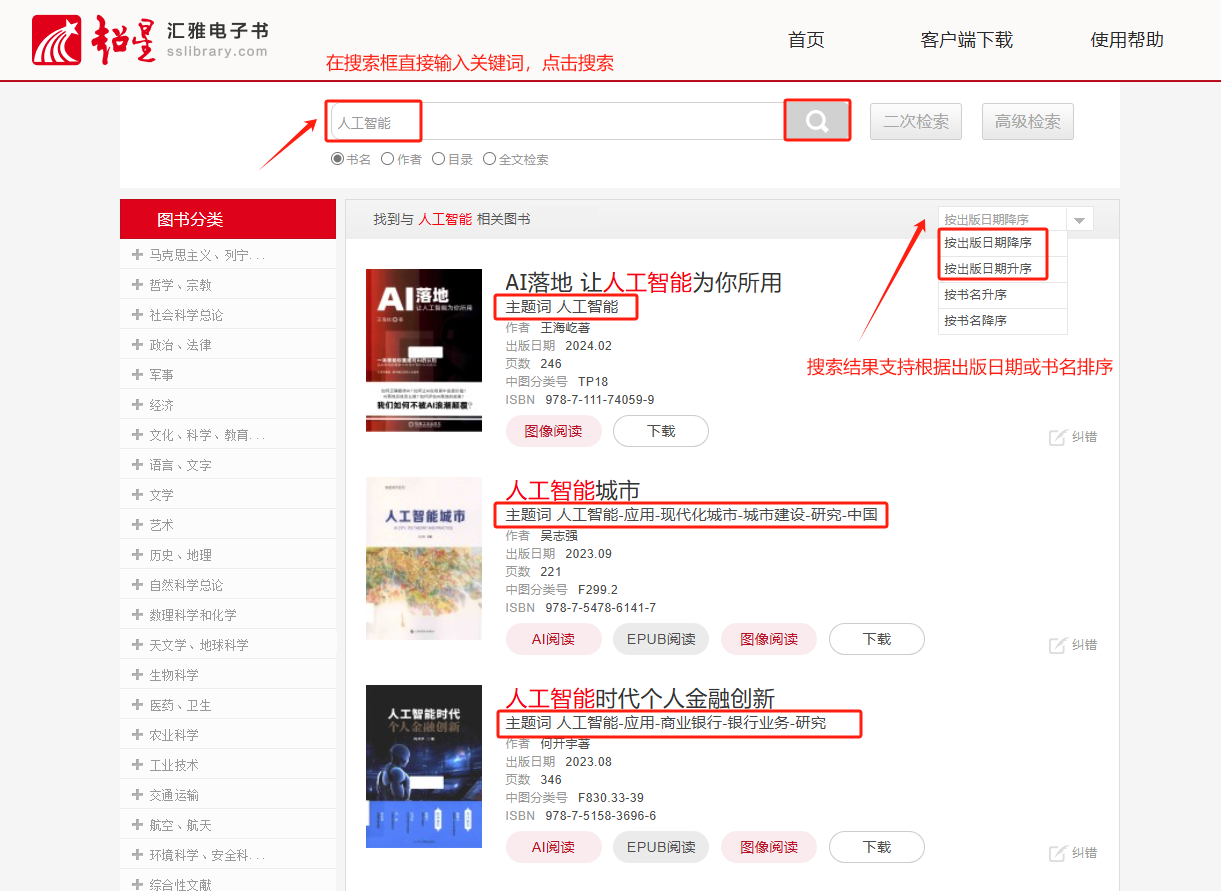Expand the plus icon next to 文学

137,495
